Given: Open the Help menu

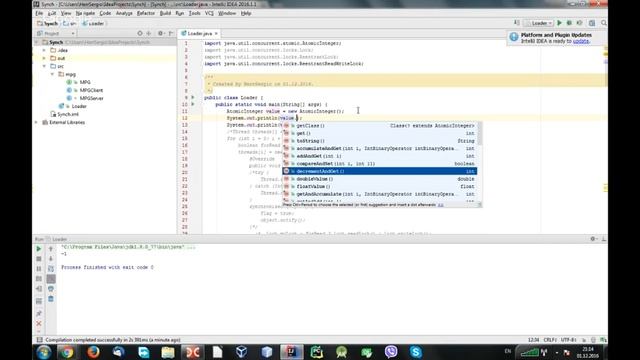Looking at the screenshot, I should [246, 13].
